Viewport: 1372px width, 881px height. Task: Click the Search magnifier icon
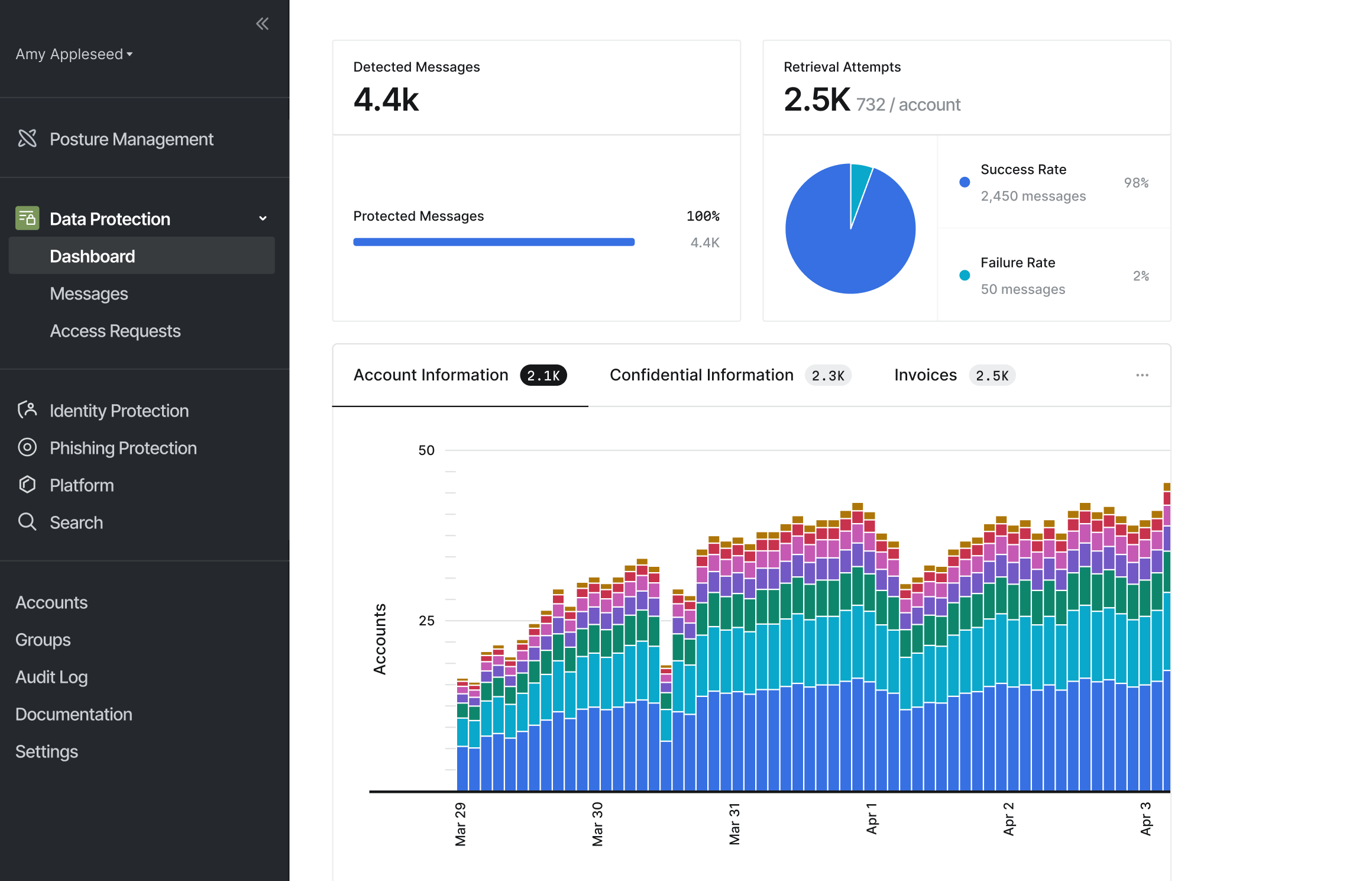(27, 522)
